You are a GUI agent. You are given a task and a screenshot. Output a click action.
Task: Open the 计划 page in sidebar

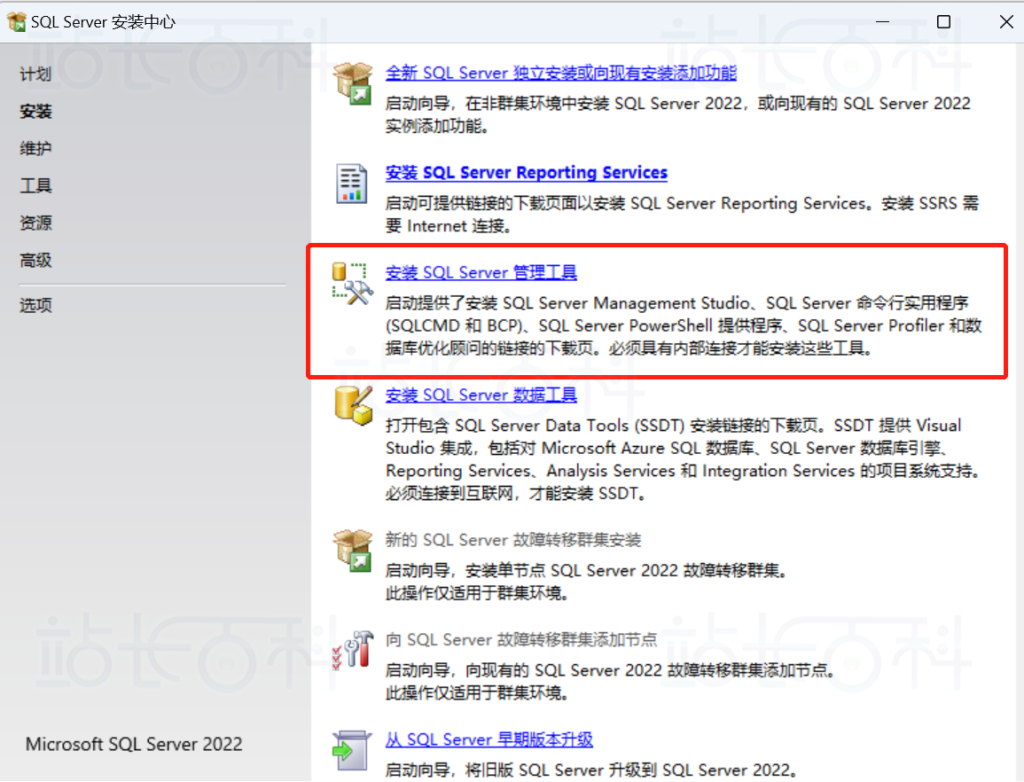point(35,74)
